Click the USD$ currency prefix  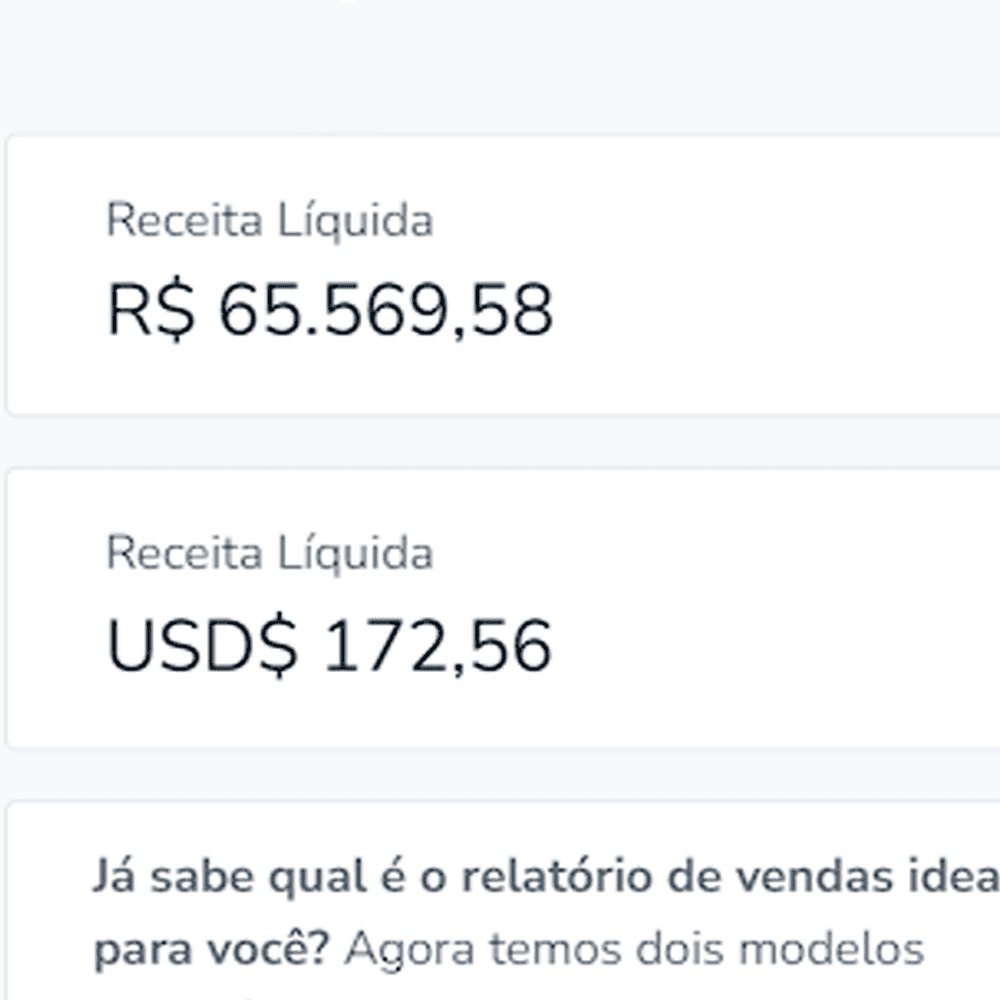(x=202, y=646)
